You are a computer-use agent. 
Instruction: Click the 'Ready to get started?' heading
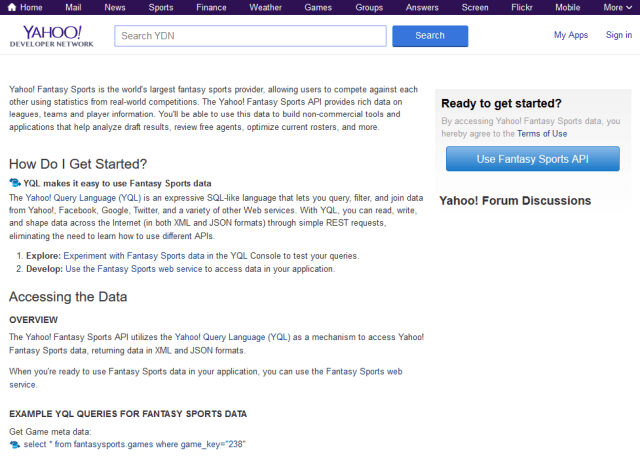[501, 104]
